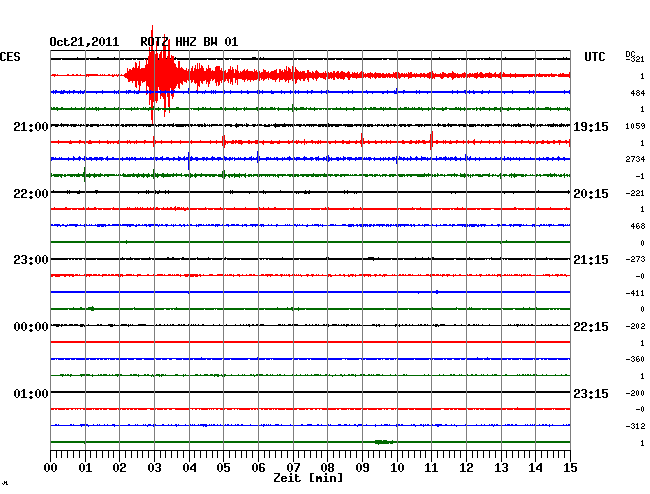Click minute tick label "12" on axis

click(x=466, y=468)
